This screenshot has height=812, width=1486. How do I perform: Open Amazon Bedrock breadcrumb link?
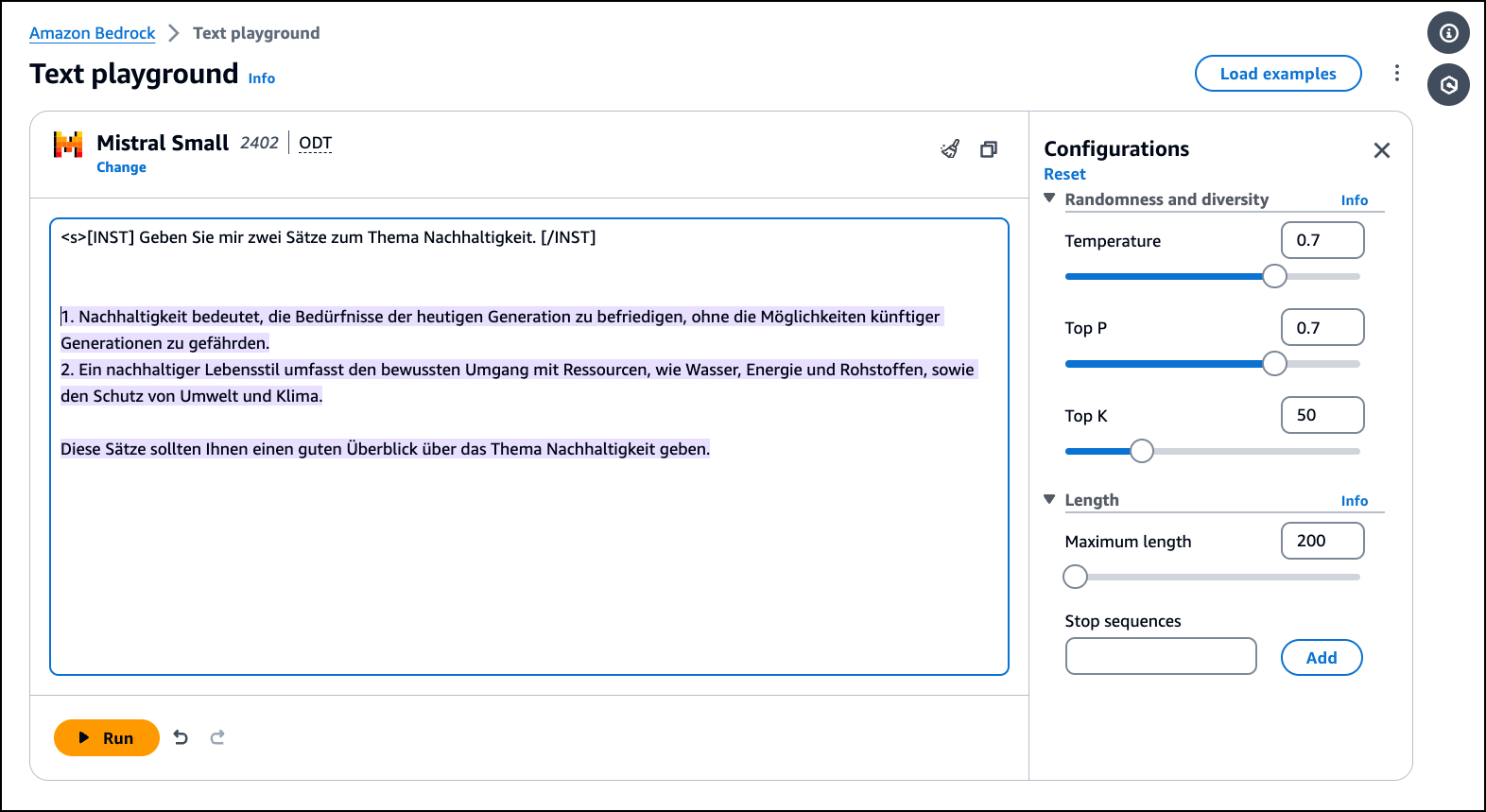point(92,33)
